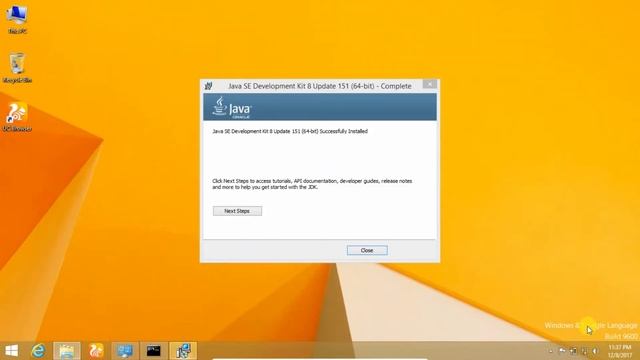Viewport: 640px width, 360px height.
Task: Close the Java installer with the title bar X
Action: [429, 84]
